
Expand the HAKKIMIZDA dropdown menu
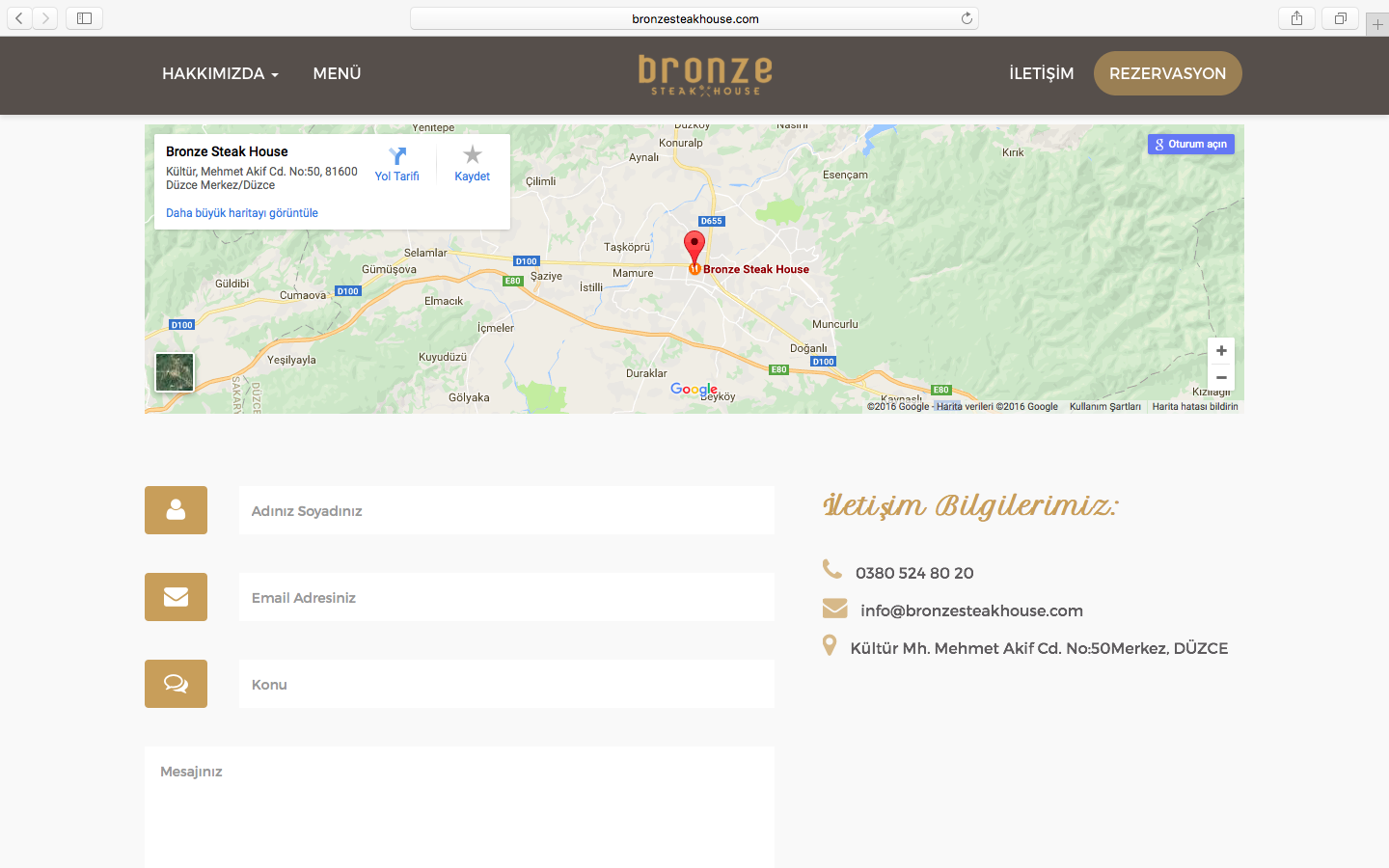point(220,73)
